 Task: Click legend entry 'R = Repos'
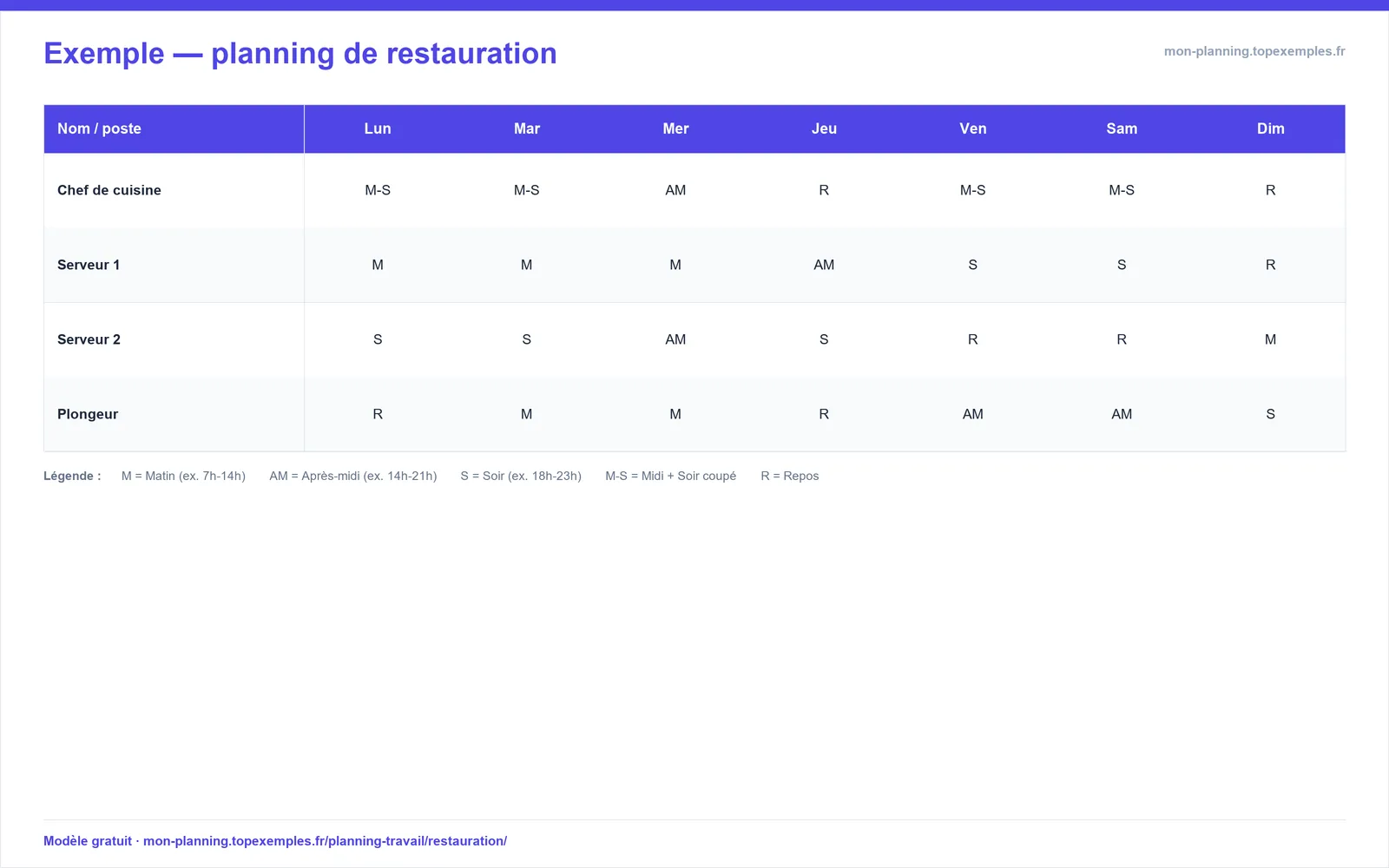(790, 476)
